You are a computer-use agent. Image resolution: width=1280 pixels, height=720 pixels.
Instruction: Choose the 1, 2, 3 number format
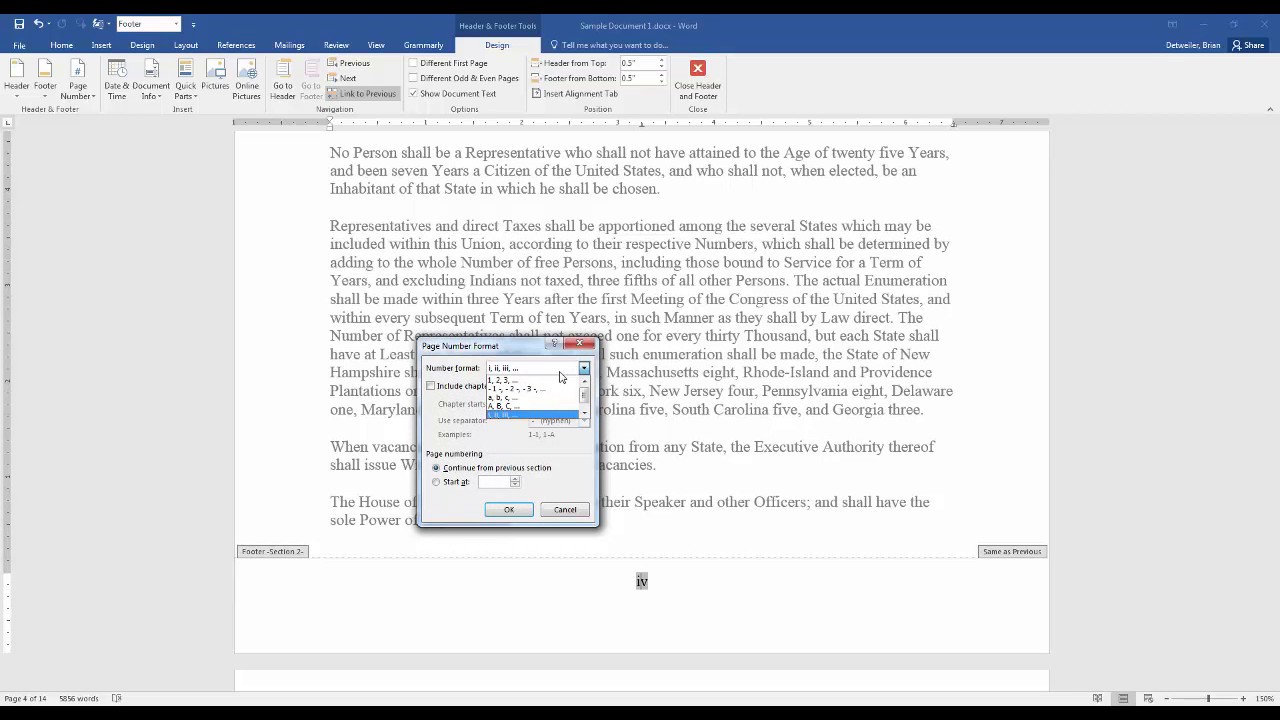532,380
